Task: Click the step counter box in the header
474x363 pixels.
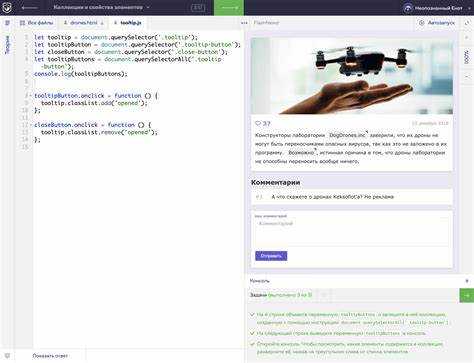Action: tap(198, 7)
